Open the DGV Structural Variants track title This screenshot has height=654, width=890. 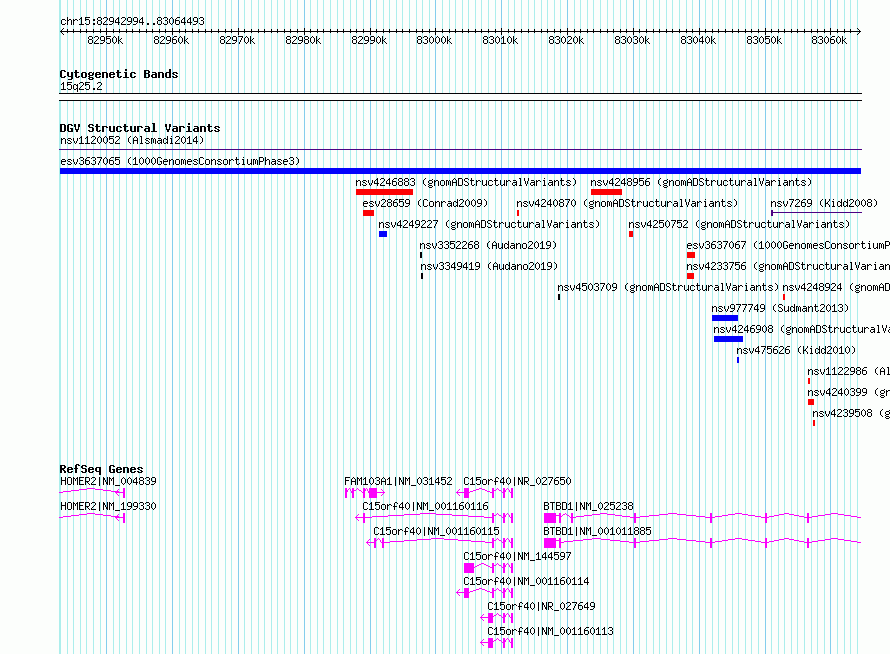pyautogui.click(x=140, y=128)
